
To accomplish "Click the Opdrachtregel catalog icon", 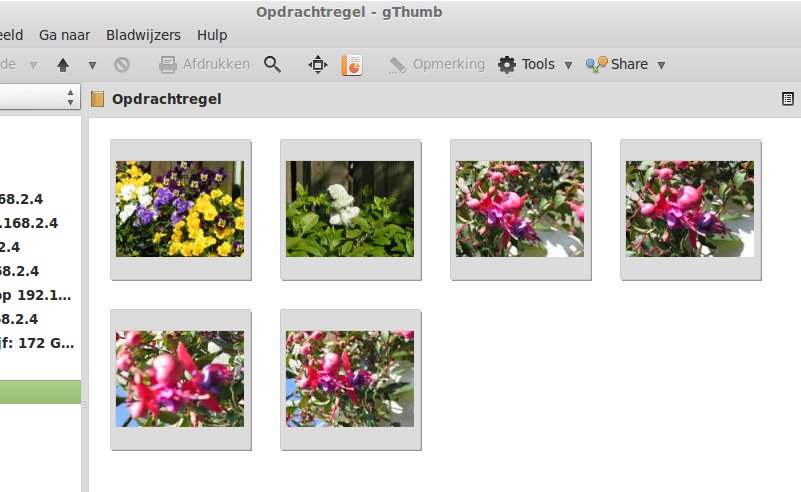I will click(x=97, y=99).
